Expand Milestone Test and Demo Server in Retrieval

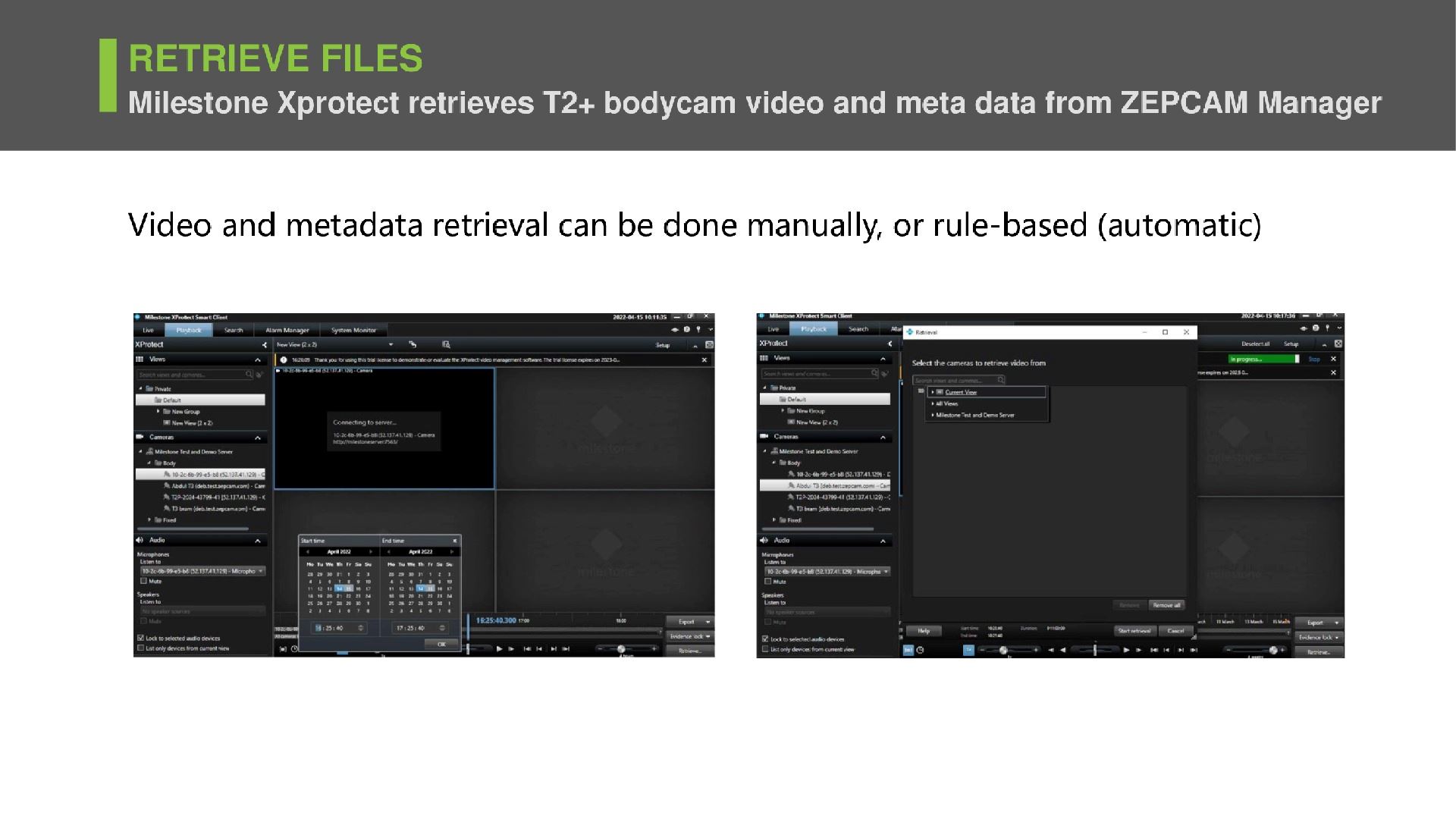click(x=933, y=416)
